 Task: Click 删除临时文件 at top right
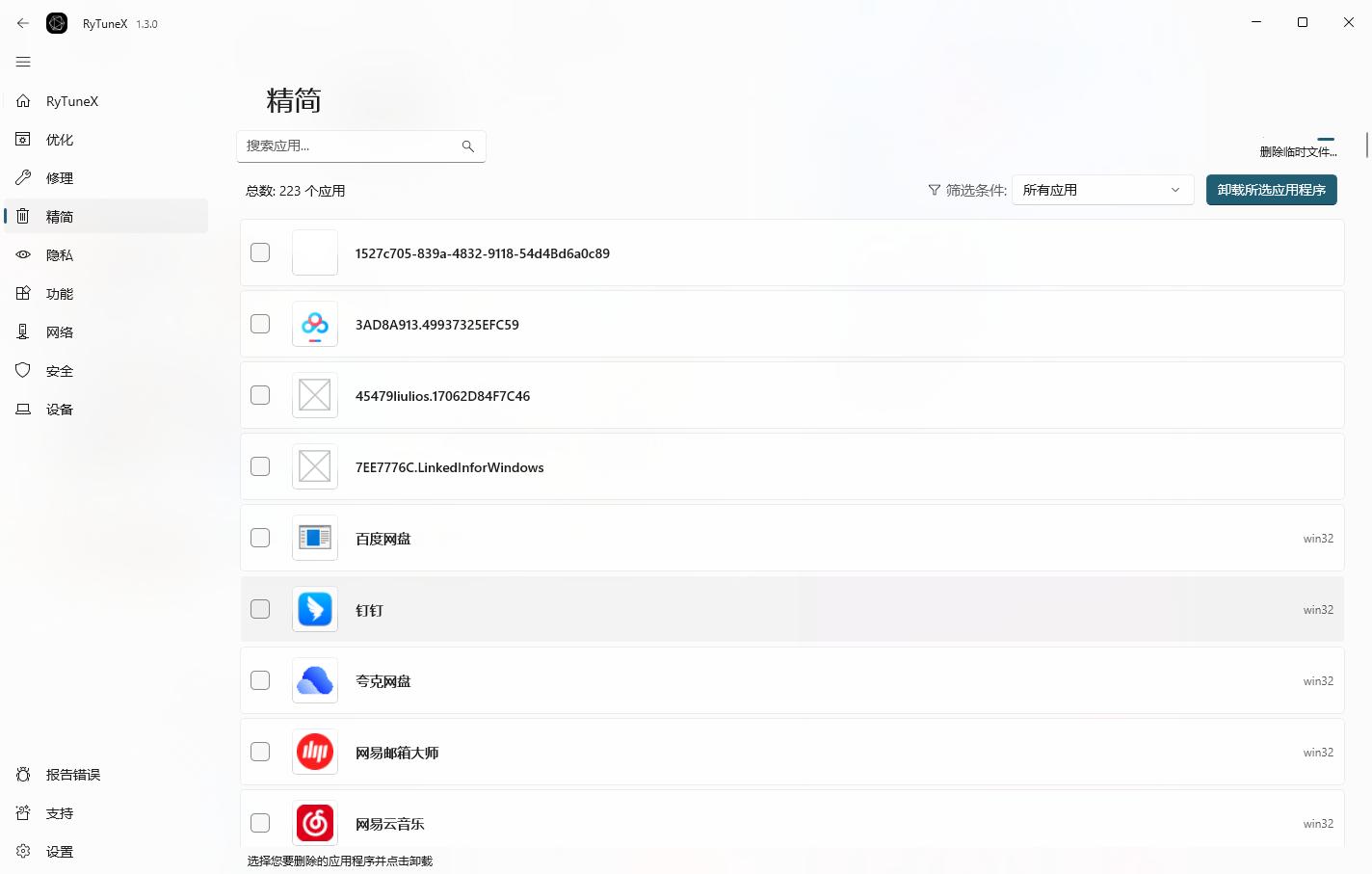pyautogui.click(x=1298, y=151)
